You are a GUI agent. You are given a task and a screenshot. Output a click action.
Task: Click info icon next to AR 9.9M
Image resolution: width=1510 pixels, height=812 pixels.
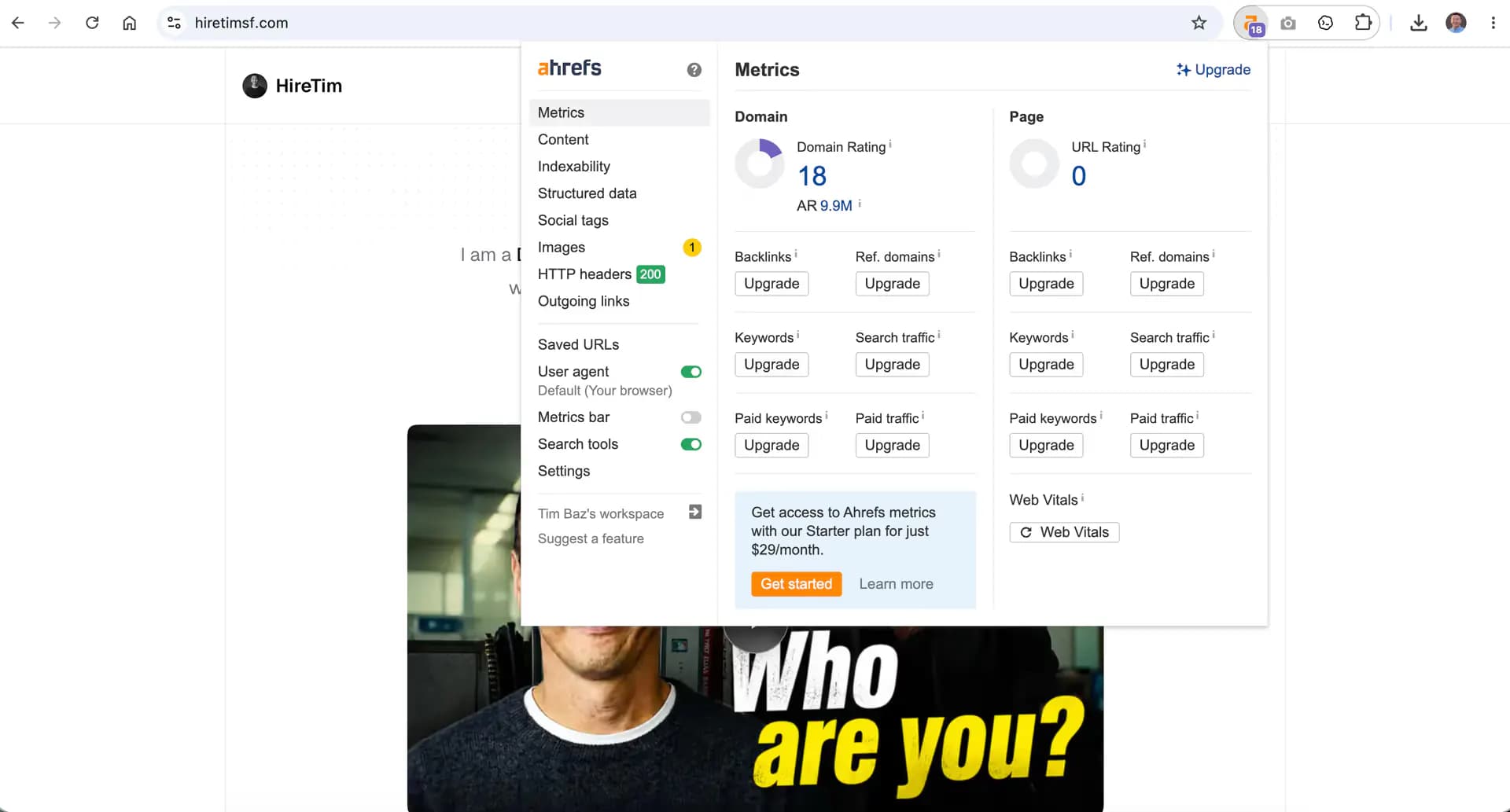tap(860, 204)
